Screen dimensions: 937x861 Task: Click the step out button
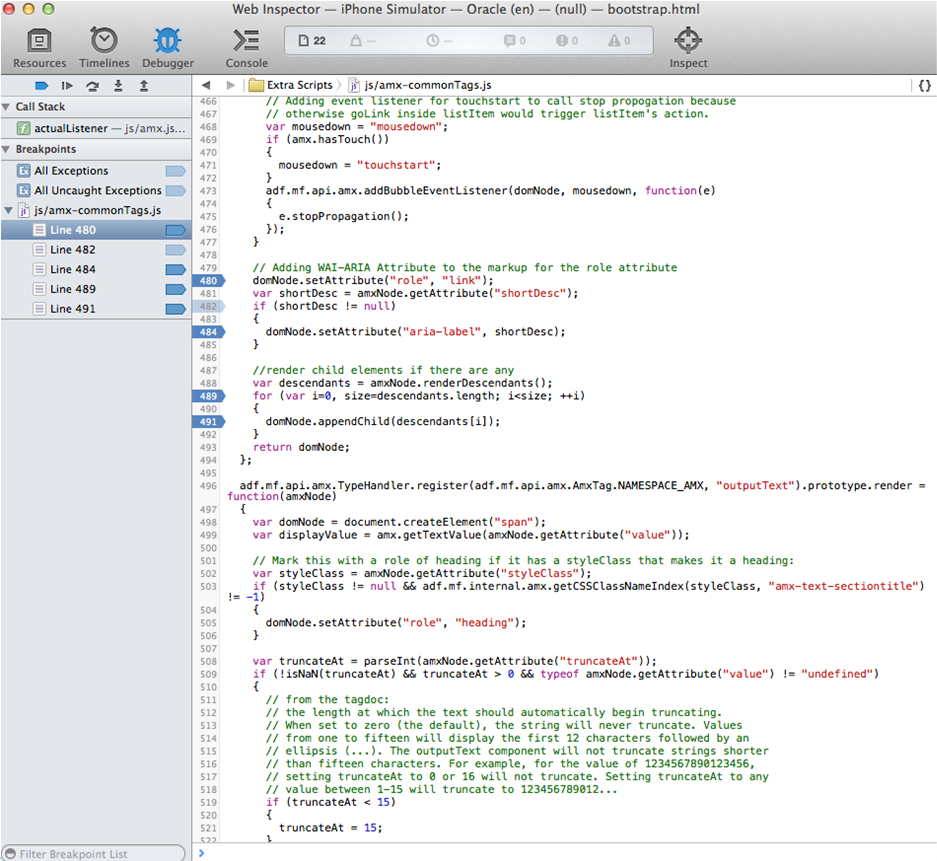144,86
